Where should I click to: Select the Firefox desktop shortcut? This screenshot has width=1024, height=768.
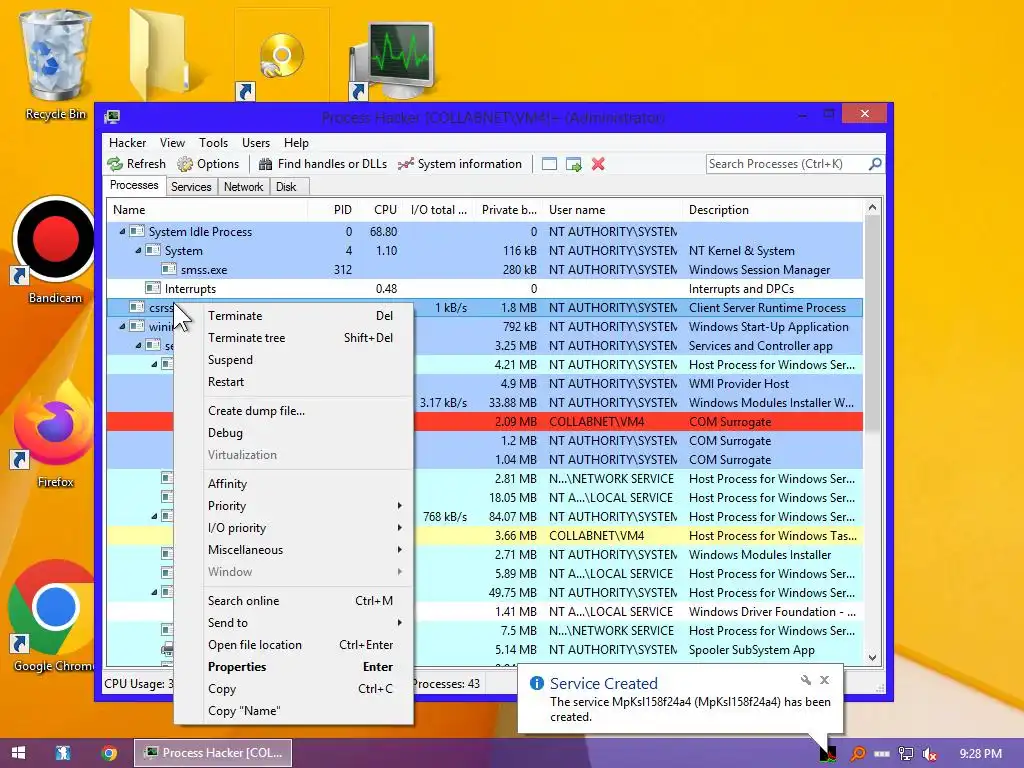pyautogui.click(x=56, y=436)
